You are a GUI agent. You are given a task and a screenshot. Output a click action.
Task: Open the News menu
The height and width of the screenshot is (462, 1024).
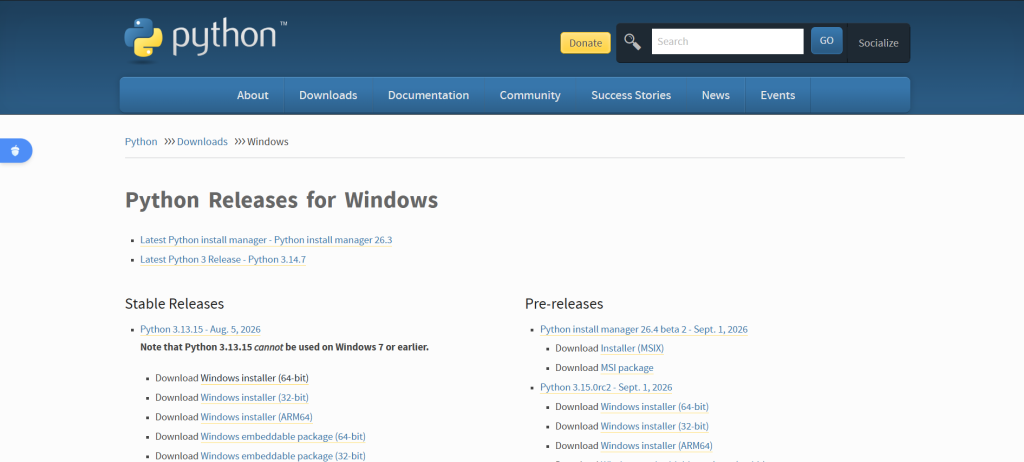coord(716,95)
